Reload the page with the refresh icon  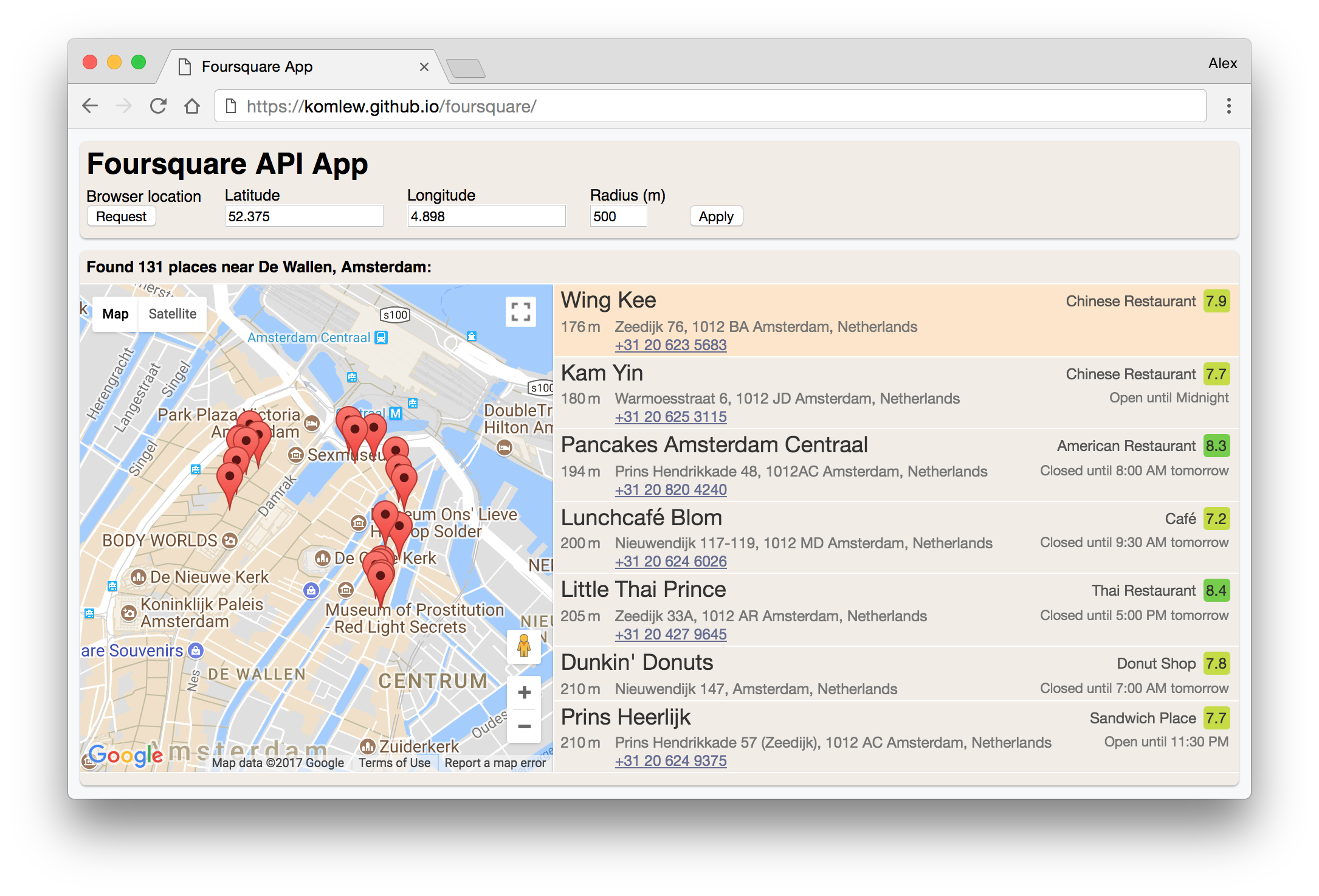tap(158, 106)
